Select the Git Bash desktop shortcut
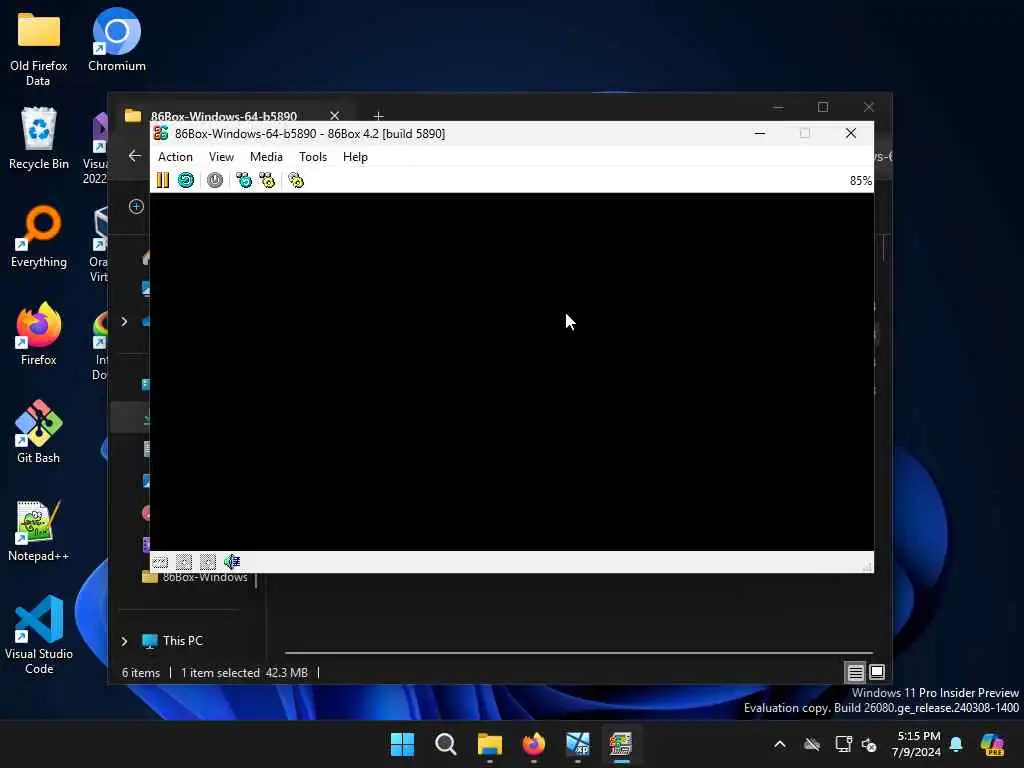The image size is (1024, 768). (39, 432)
